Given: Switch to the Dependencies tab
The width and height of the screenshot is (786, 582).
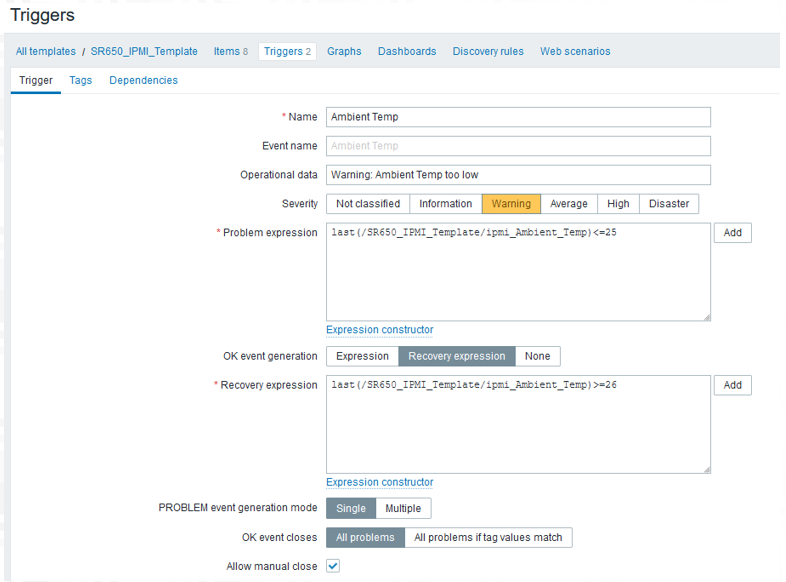Looking at the screenshot, I should [x=143, y=80].
